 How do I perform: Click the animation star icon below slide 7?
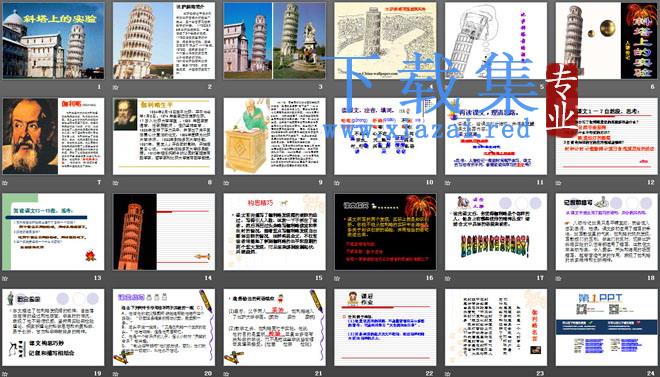pos(5,183)
